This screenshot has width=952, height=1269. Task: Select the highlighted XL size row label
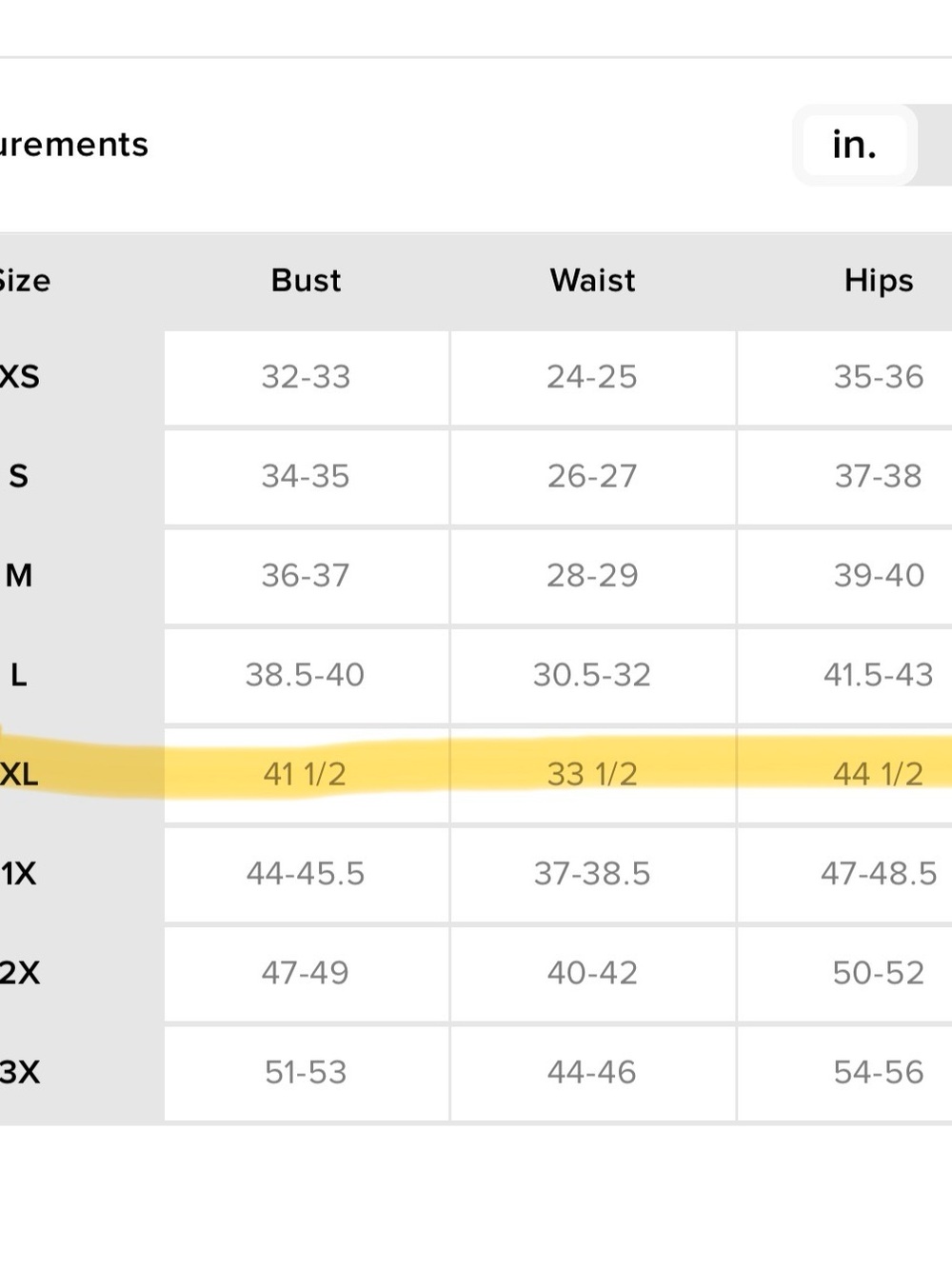point(19,774)
